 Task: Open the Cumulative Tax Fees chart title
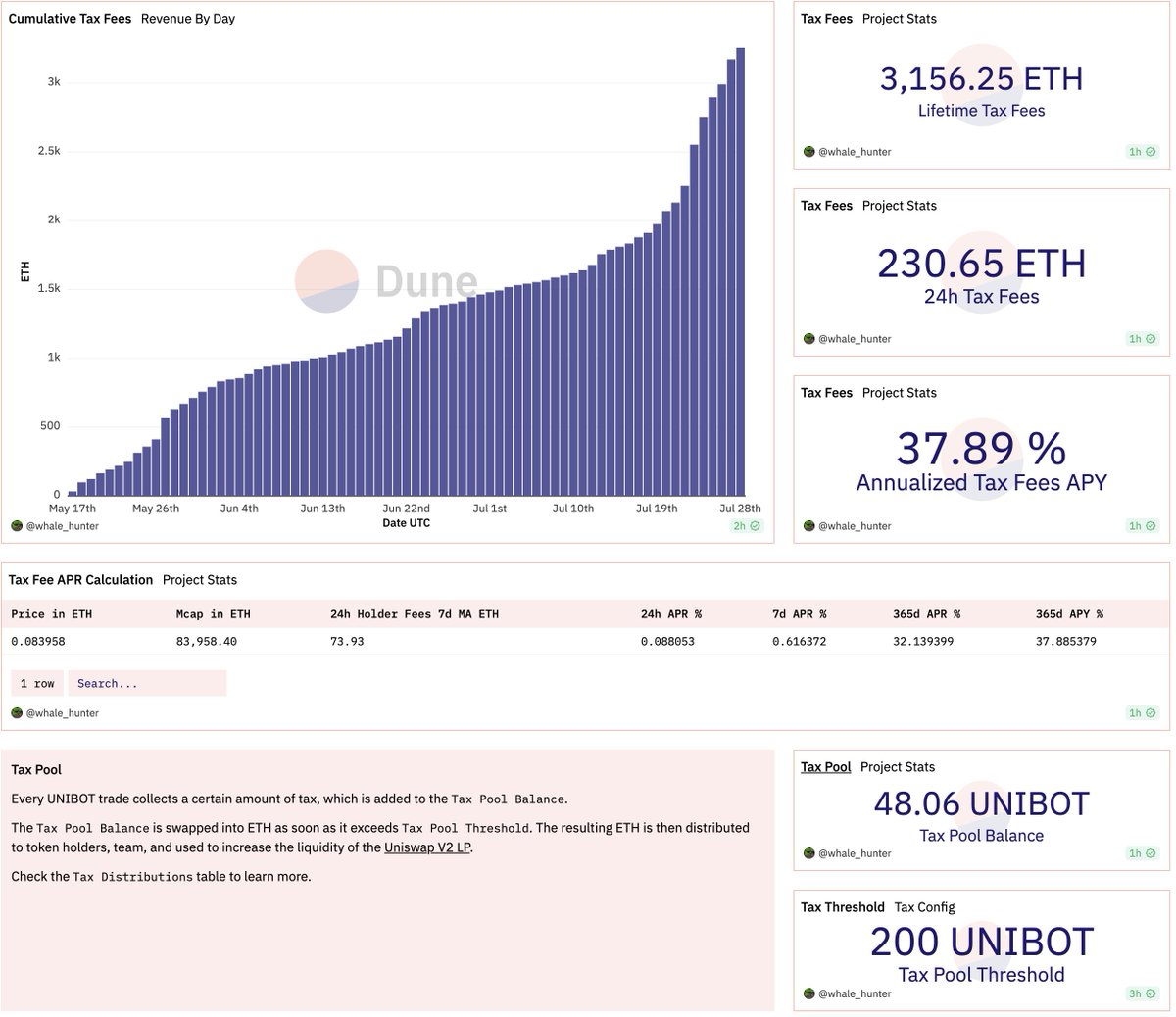pyautogui.click(x=70, y=19)
